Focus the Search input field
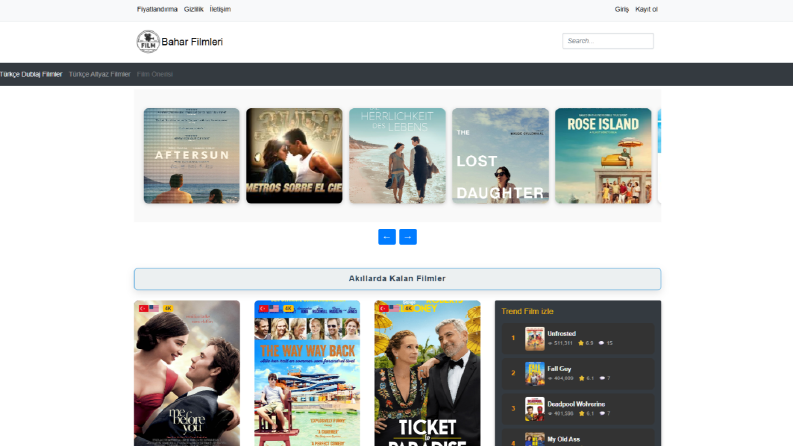 point(608,41)
